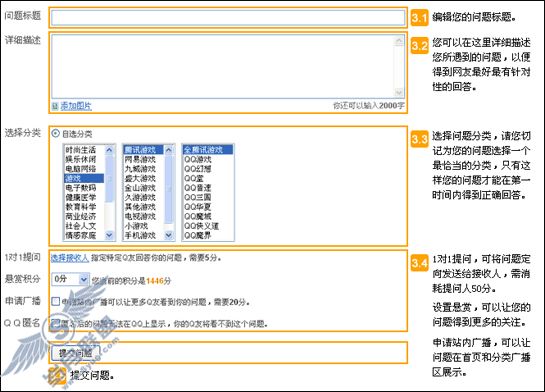Pick QQ魔域 in the third list
The height and width of the screenshot is (392, 545).
[x=208, y=216]
